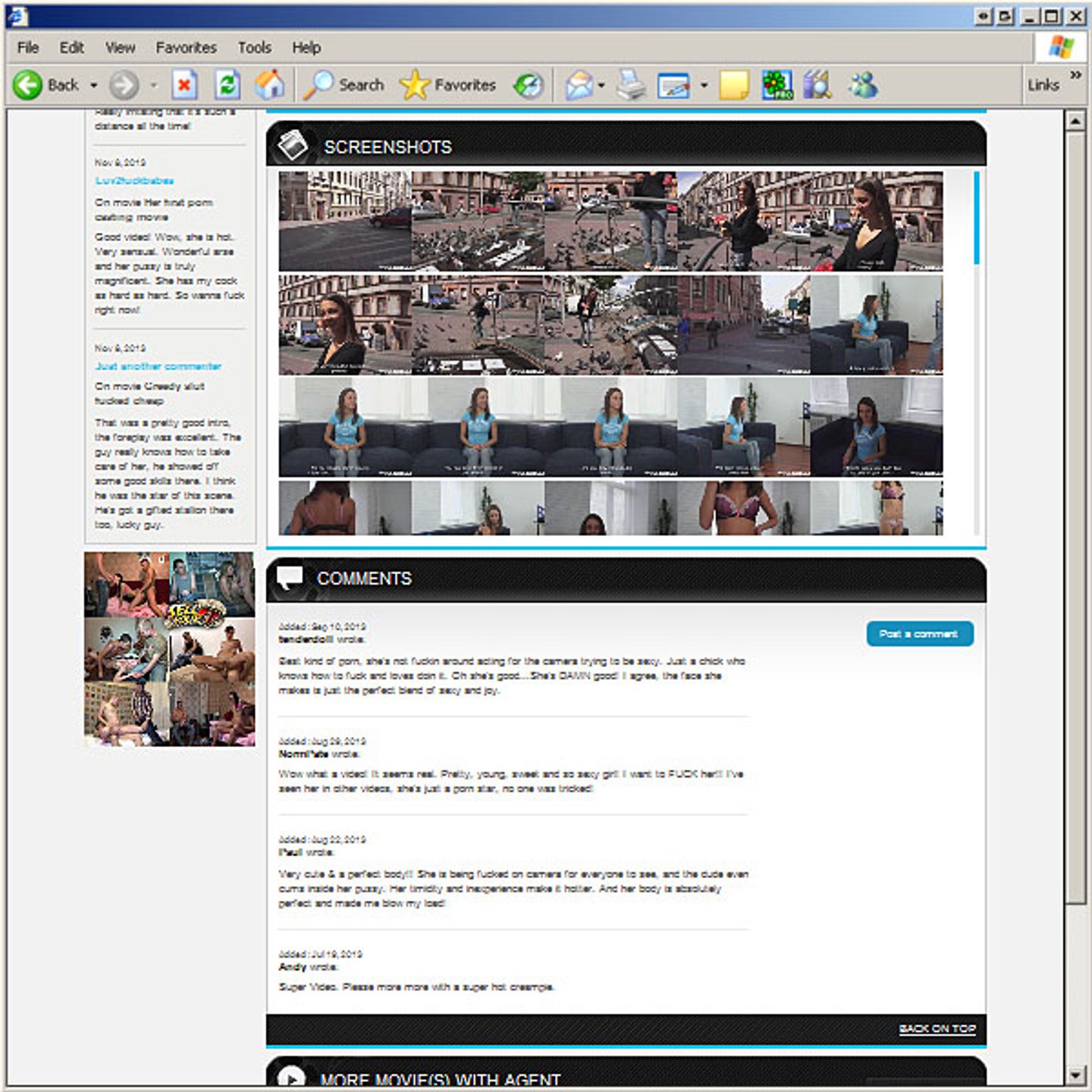Go to the Home page
This screenshot has height=1092, width=1092.
pyautogui.click(x=269, y=85)
